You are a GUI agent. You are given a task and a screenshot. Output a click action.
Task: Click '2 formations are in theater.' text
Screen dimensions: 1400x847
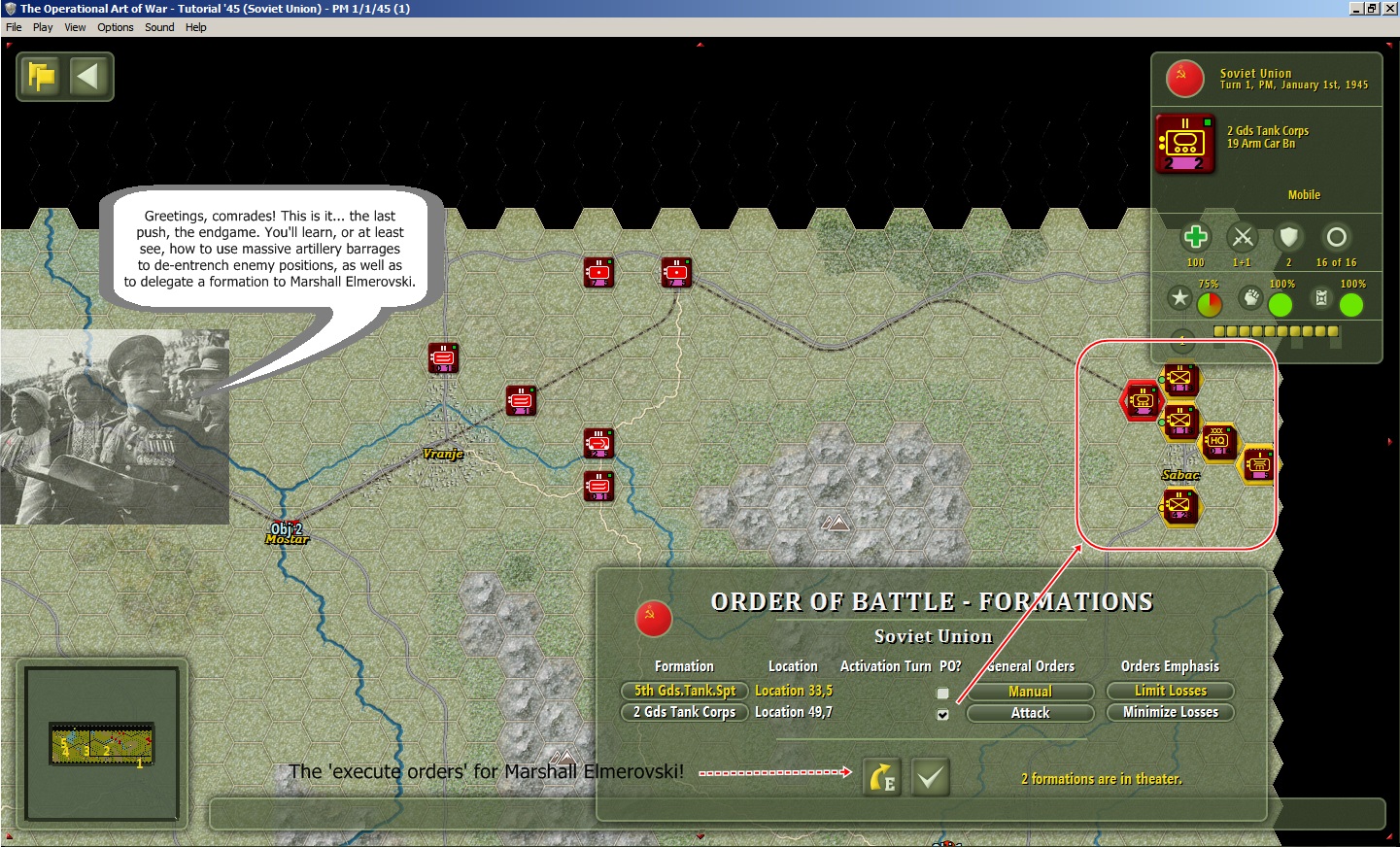pos(1102,779)
